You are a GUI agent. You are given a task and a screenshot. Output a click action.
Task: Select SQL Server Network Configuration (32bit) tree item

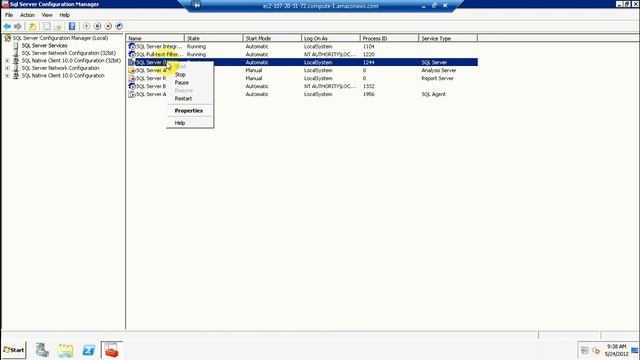[69, 53]
